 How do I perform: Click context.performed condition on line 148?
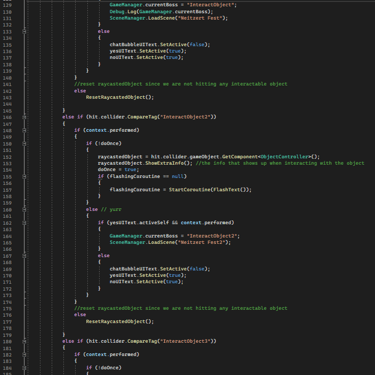111,130
